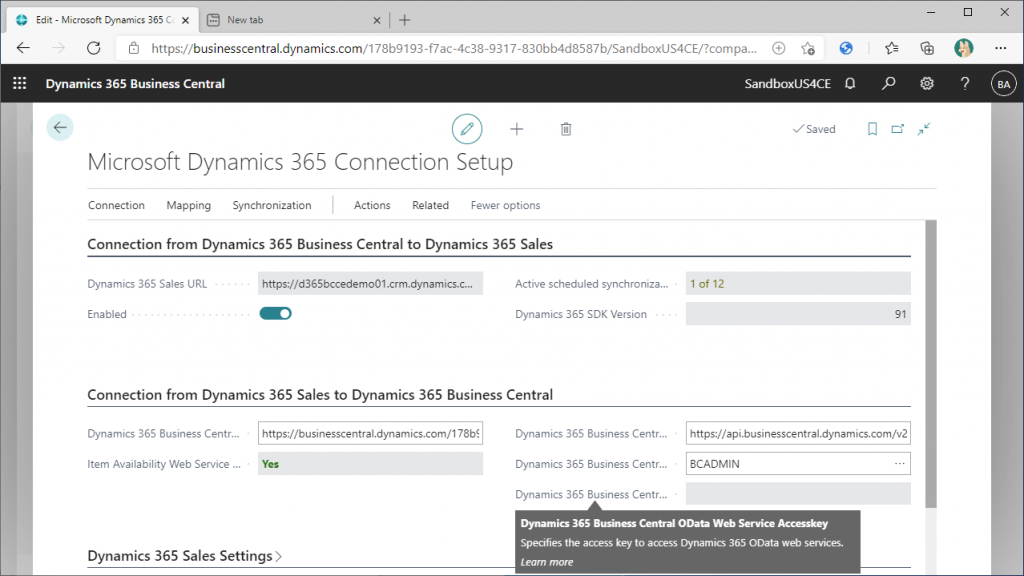The height and width of the screenshot is (576, 1024).
Task: Click the site lock icon
Action: tap(134, 48)
